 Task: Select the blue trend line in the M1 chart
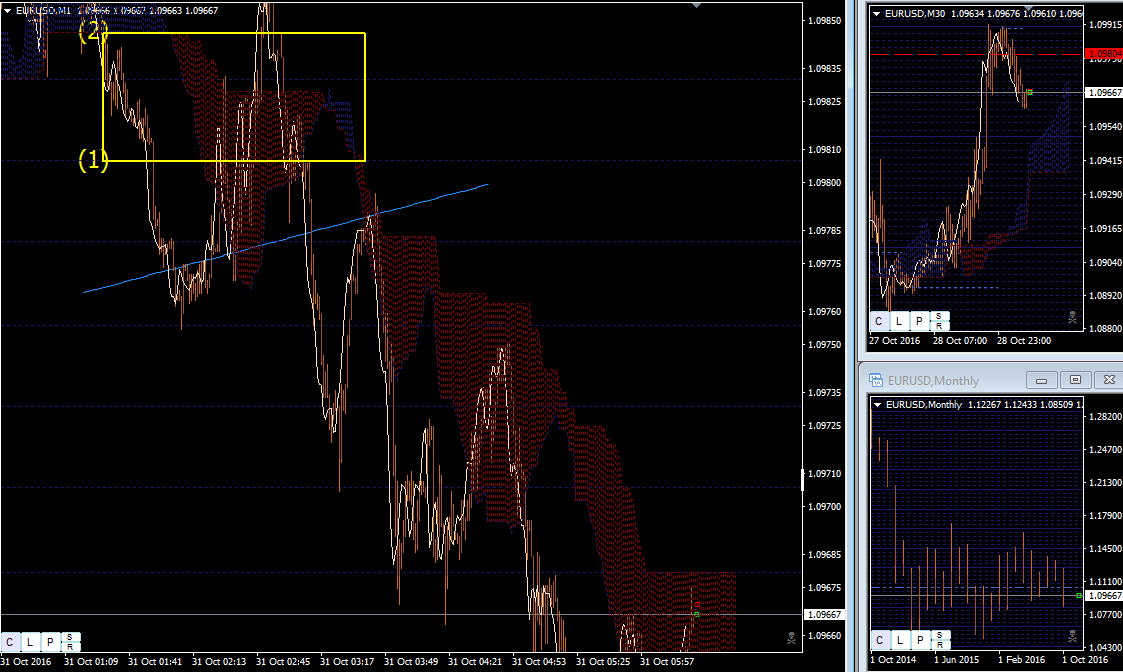pyautogui.click(x=286, y=238)
